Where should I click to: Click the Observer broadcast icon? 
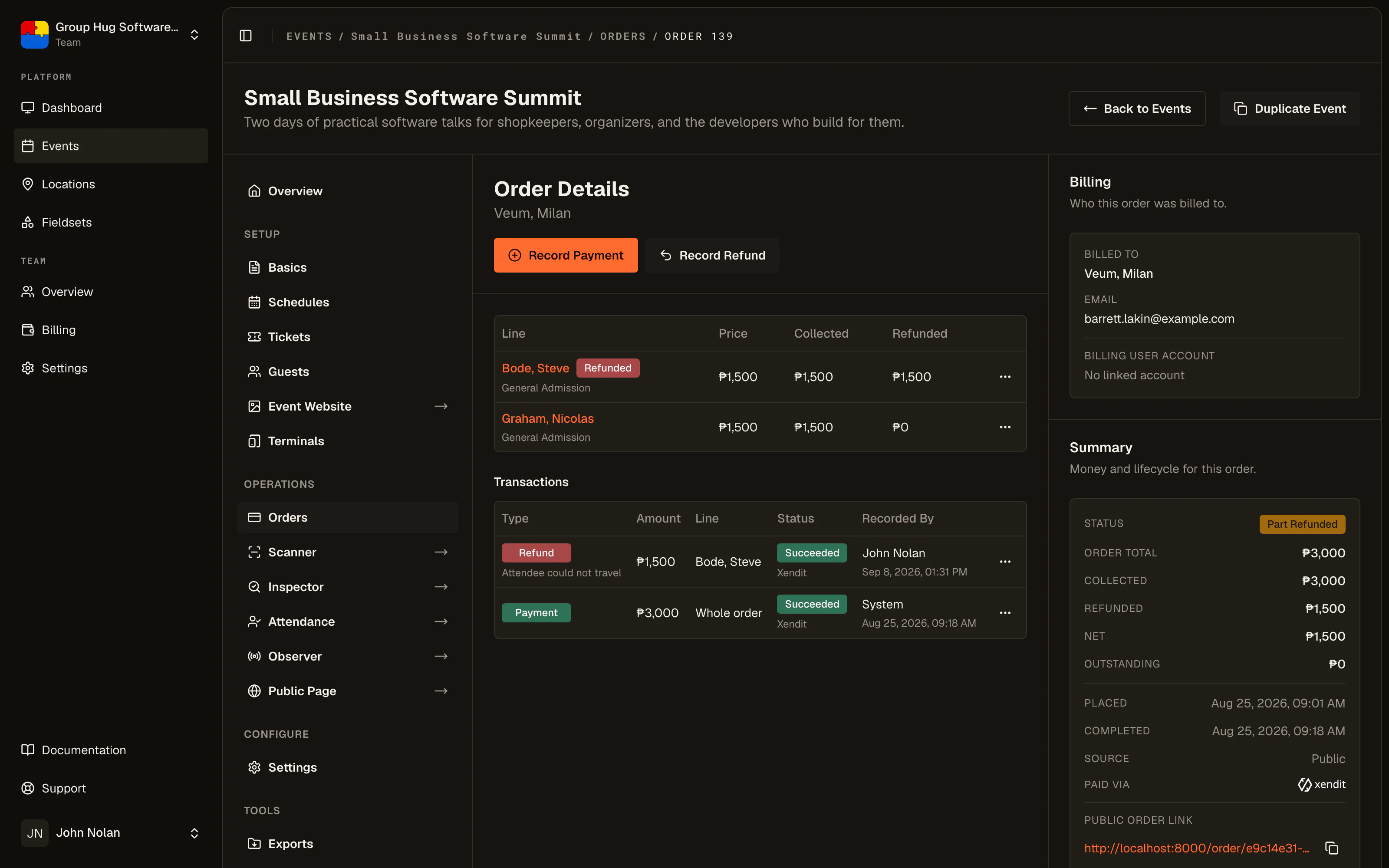click(x=254, y=656)
